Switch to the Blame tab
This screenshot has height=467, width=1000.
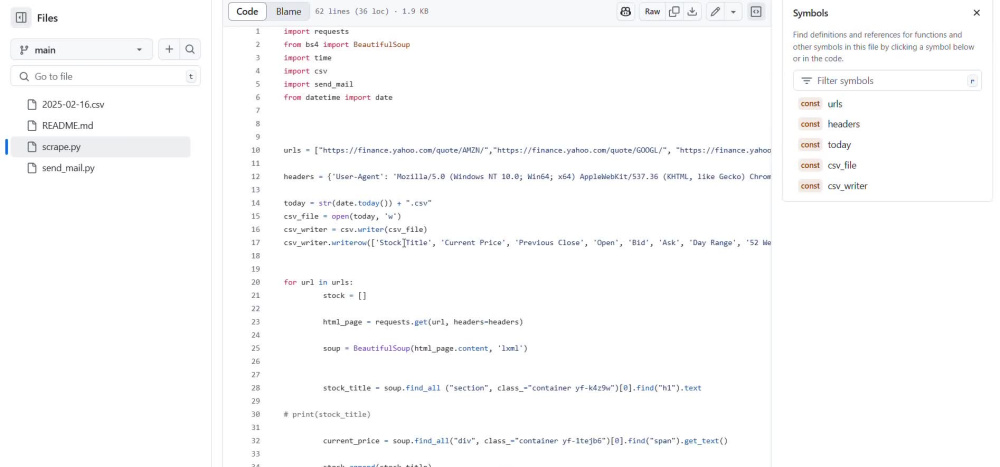pos(288,11)
